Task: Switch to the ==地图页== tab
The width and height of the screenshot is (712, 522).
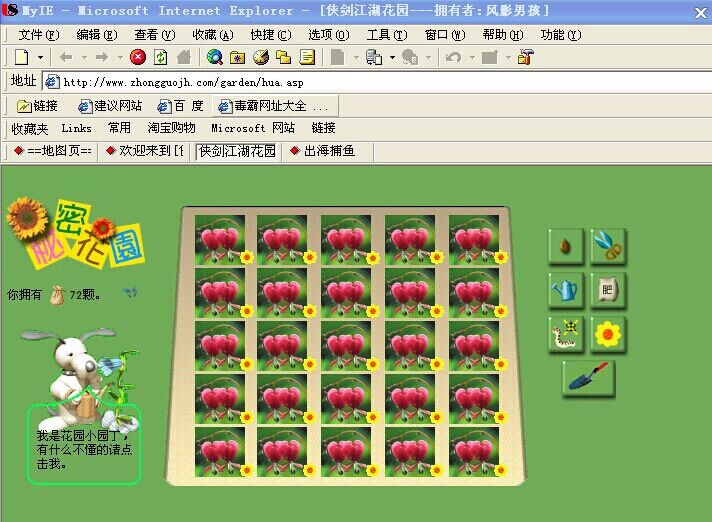Action: pos(52,151)
